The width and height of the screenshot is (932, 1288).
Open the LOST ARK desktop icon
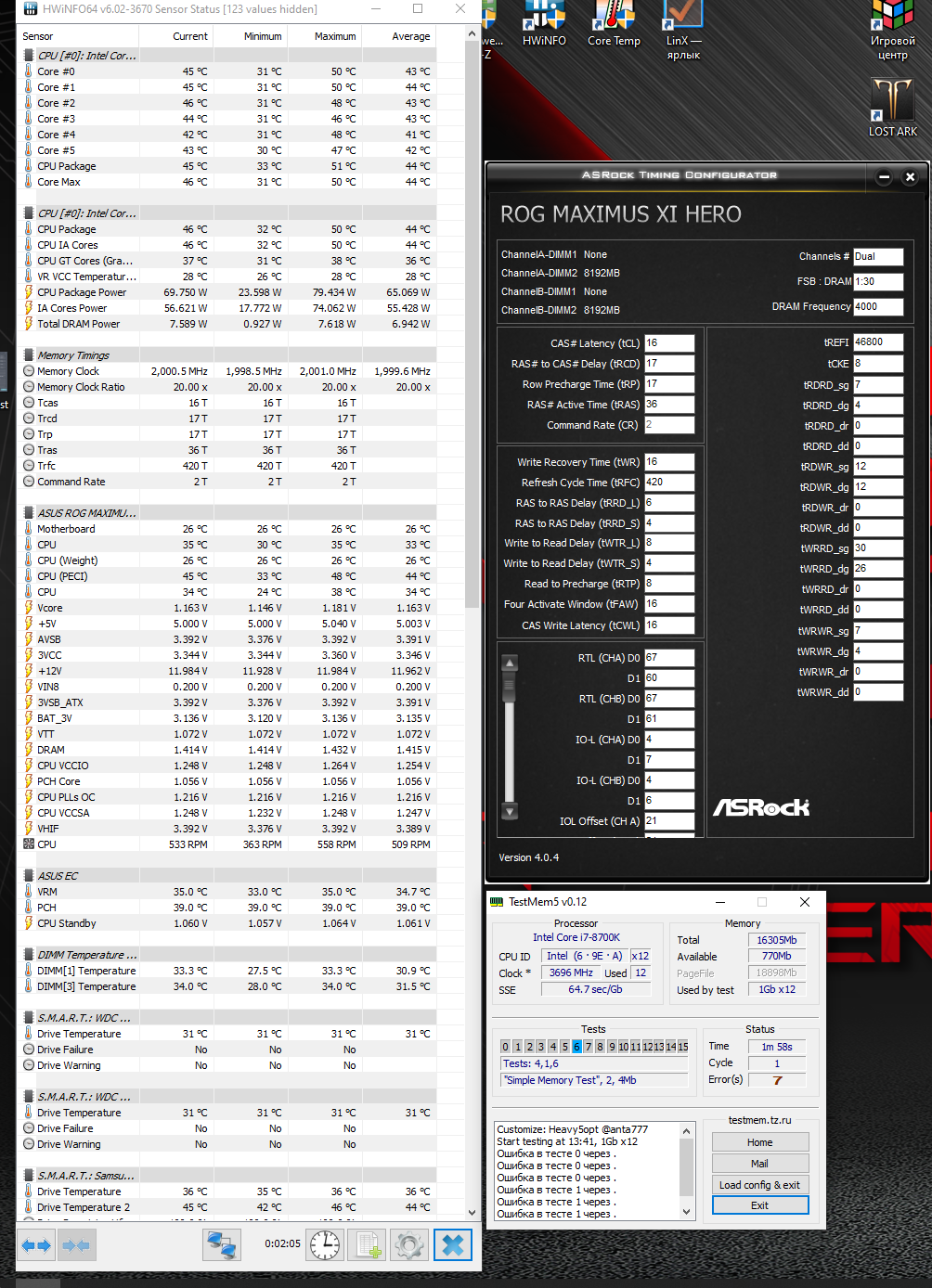893,108
